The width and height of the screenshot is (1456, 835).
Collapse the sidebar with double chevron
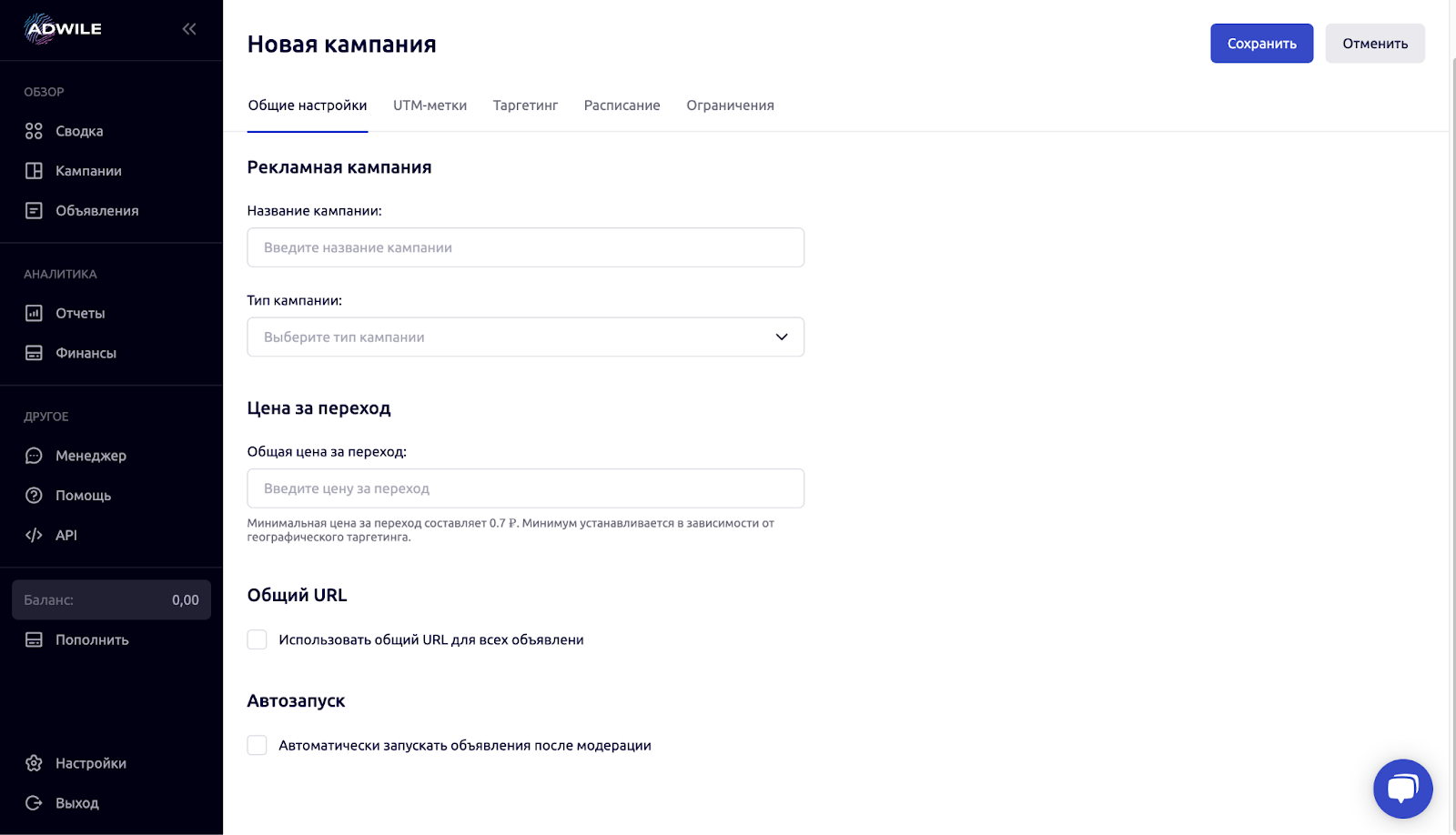point(189,29)
